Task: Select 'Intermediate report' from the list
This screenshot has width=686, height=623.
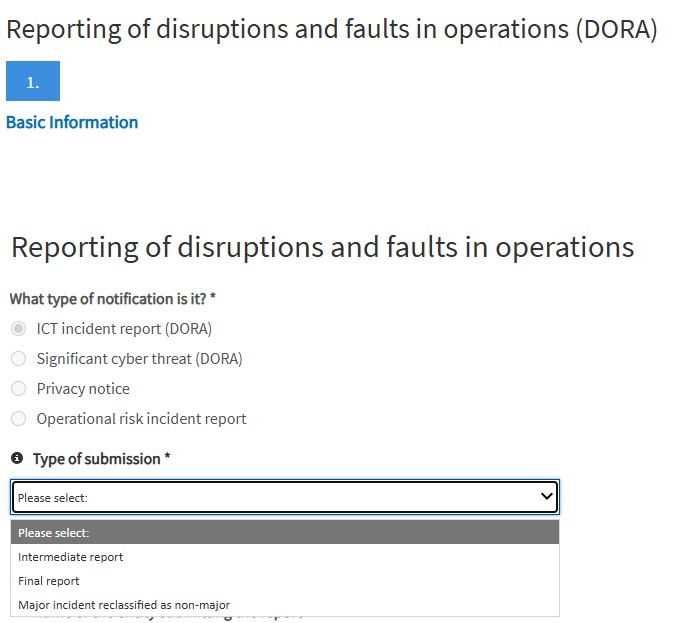Action: [71, 557]
